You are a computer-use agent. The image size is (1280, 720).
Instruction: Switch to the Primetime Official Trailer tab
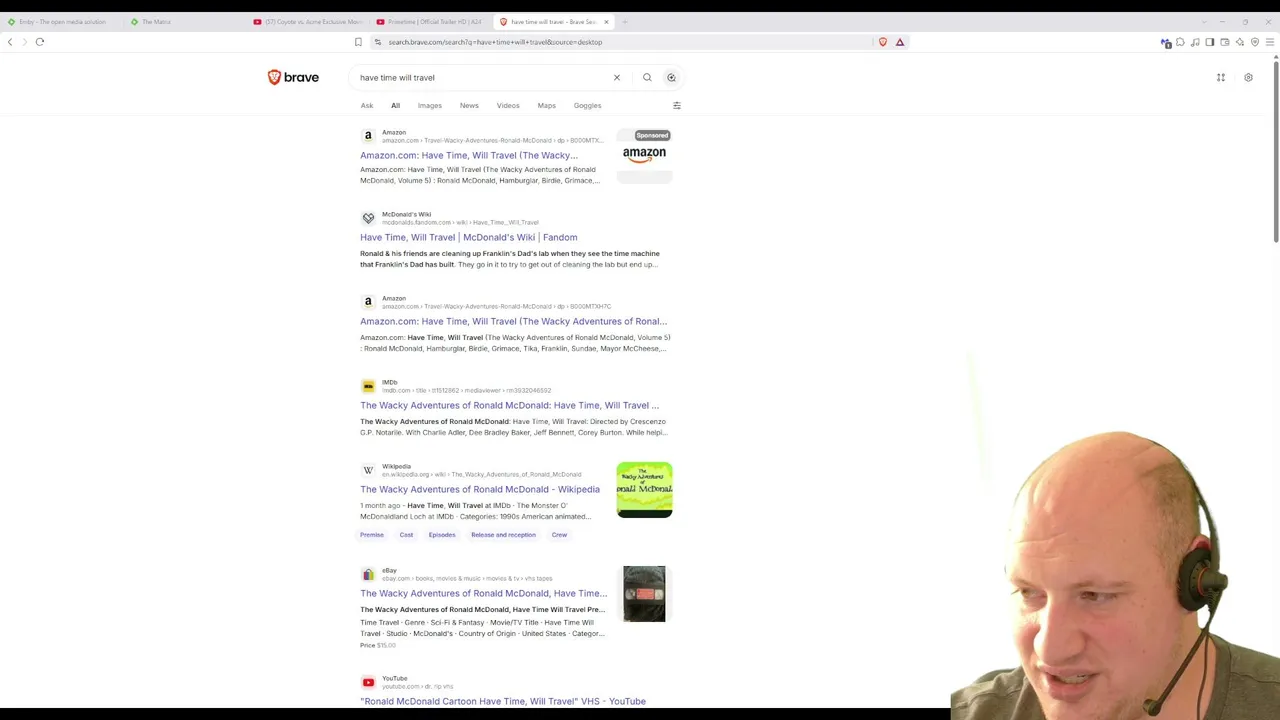coord(431,21)
